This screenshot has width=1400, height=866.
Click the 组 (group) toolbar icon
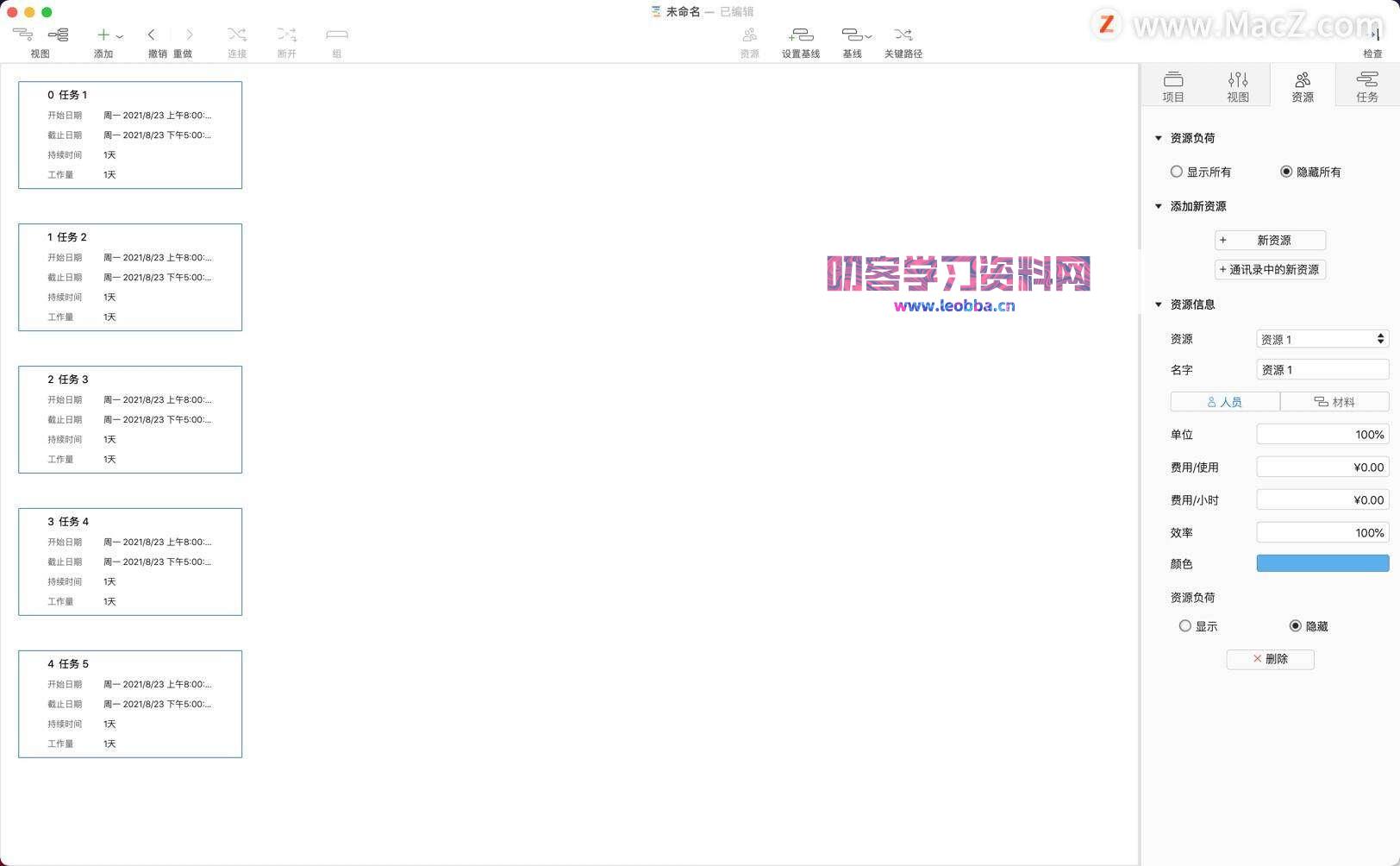click(x=336, y=35)
